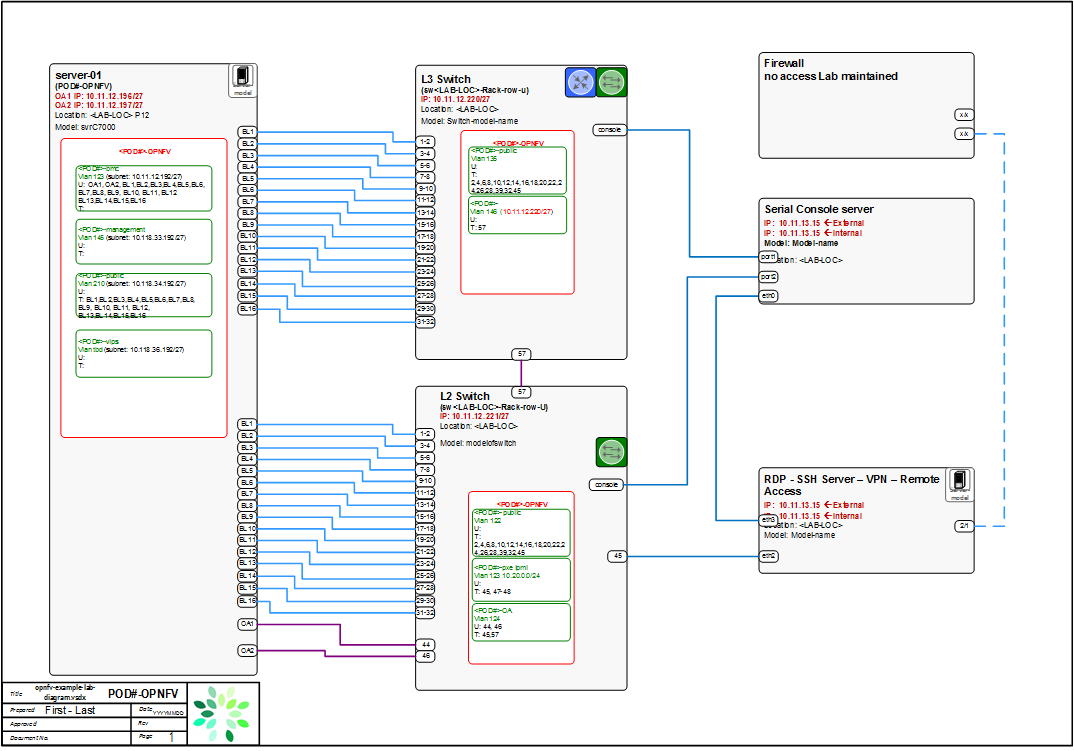Click the Serial Console server heading
Image resolution: width=1074 pixels, height=751 pixels.
coord(818,209)
